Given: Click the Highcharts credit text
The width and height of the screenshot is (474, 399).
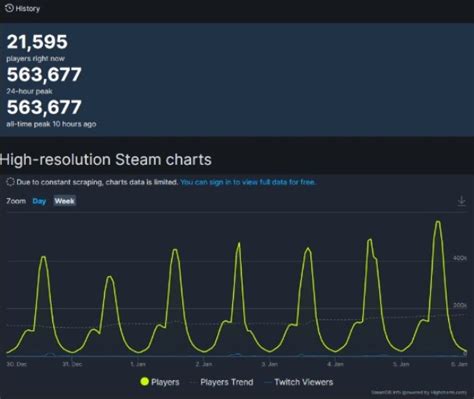Looking at the screenshot, I should coord(419,393).
